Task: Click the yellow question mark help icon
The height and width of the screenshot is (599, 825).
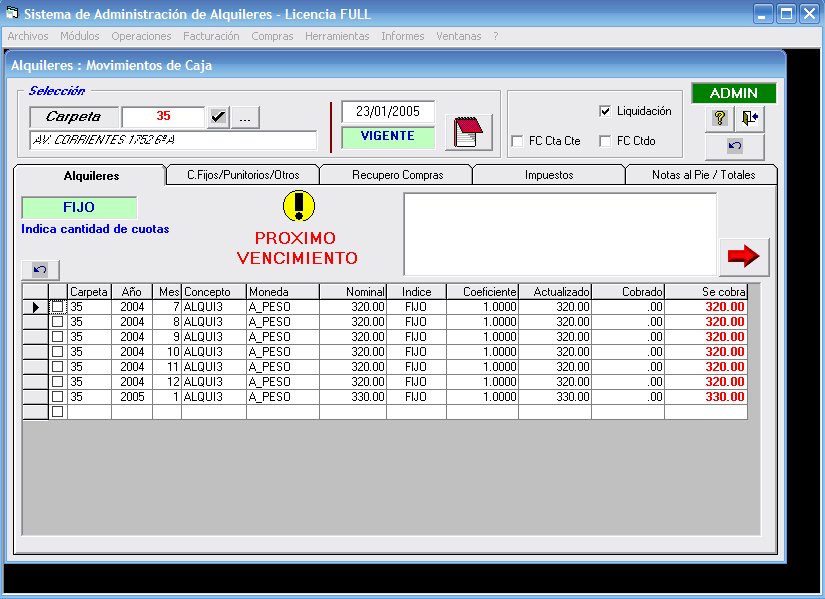Action: tap(720, 117)
